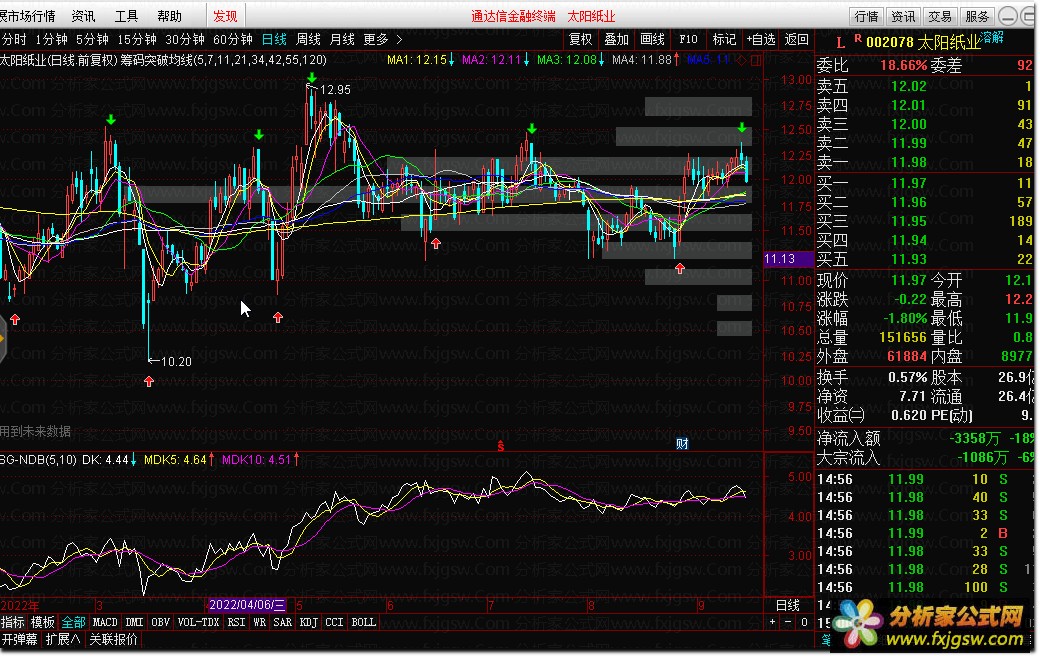Add stock via +自选 button
The width and height of the screenshot is (1040, 656).
pyautogui.click(x=760, y=40)
